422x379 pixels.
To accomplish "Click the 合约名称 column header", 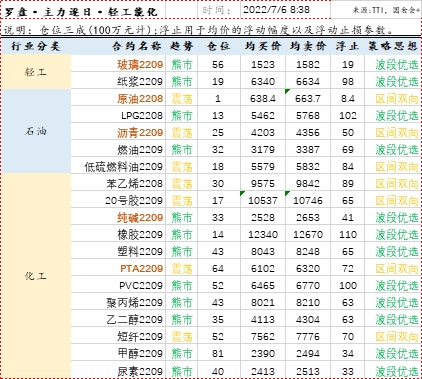I will click(x=118, y=46).
